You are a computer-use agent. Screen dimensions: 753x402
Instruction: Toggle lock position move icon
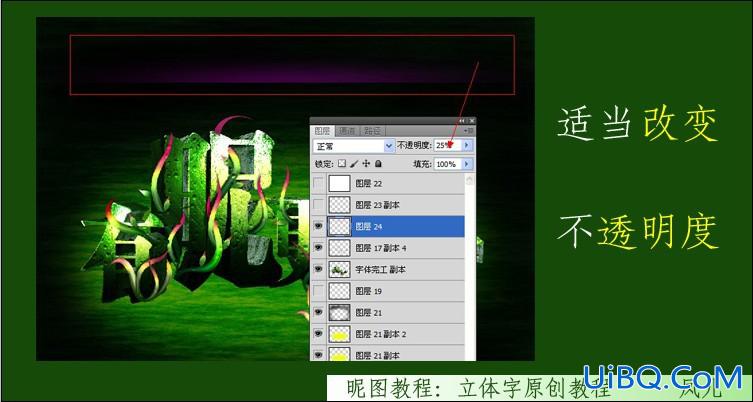[366, 164]
